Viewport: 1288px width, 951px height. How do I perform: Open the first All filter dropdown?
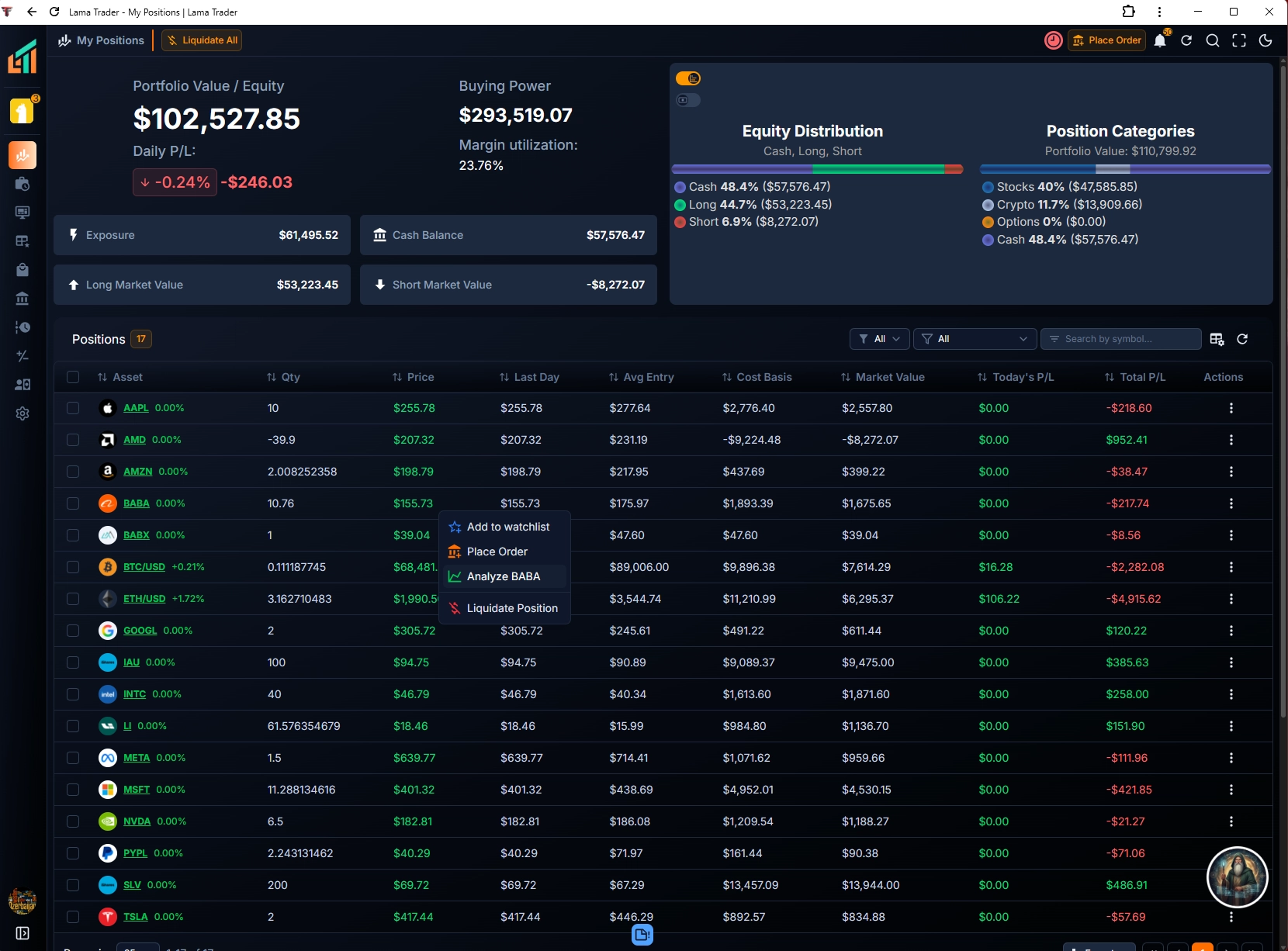(x=880, y=339)
